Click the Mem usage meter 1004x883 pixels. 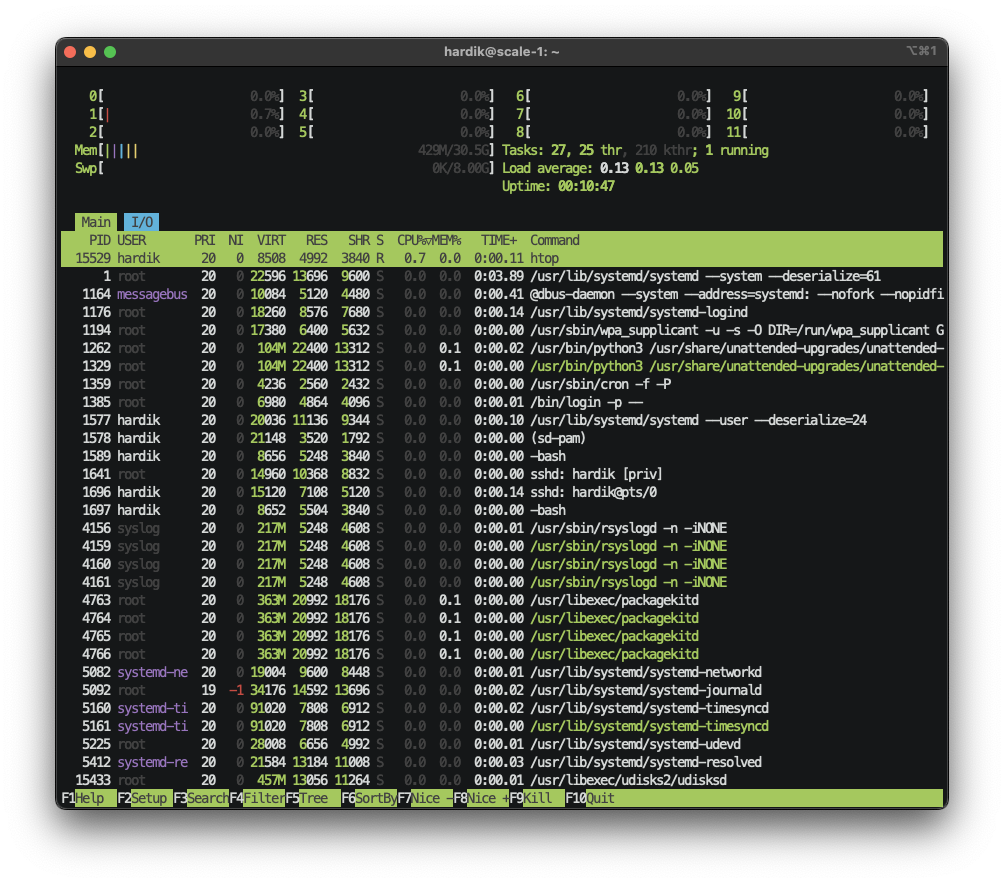click(284, 150)
